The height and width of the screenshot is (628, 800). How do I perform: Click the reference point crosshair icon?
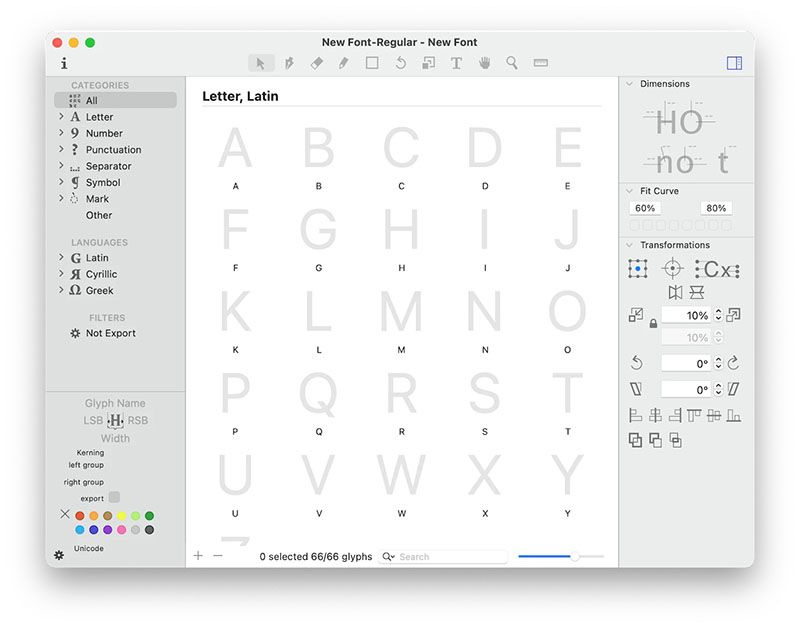(672, 268)
